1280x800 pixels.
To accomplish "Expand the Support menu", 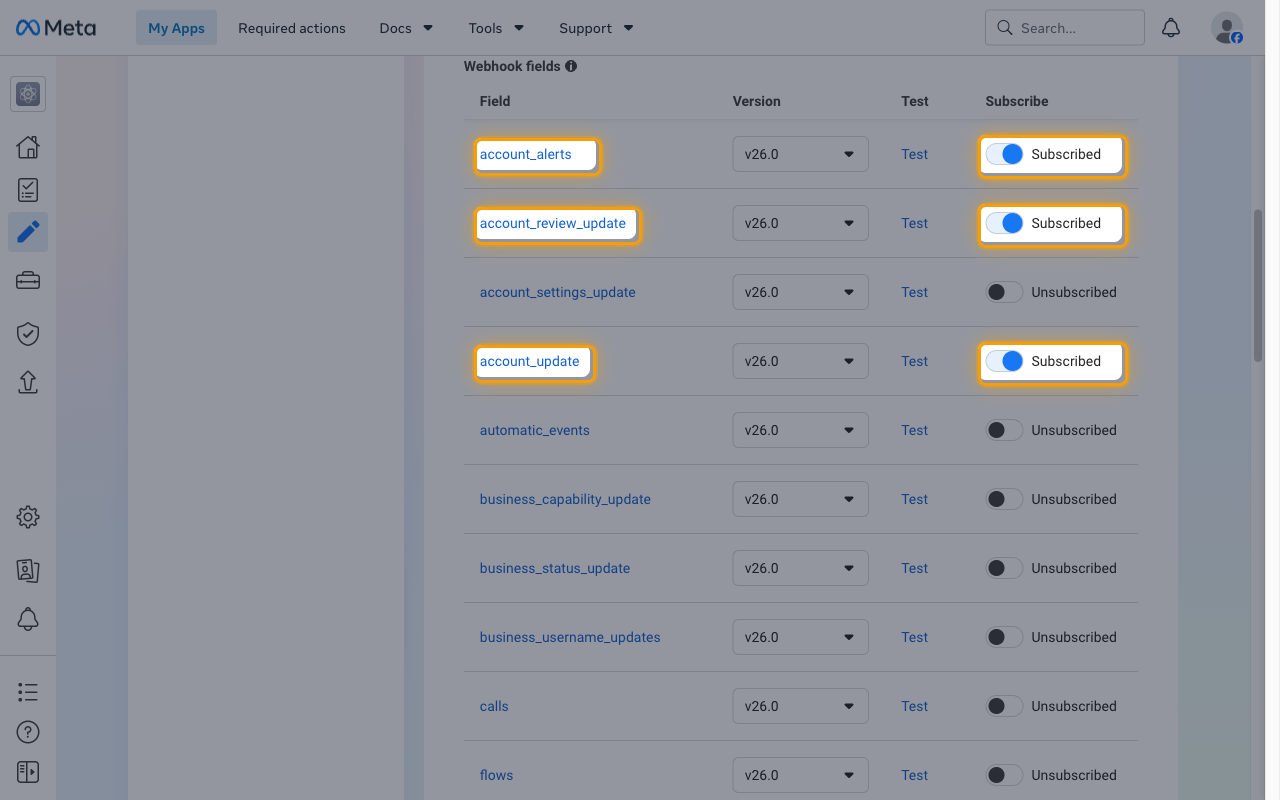I will [x=596, y=28].
